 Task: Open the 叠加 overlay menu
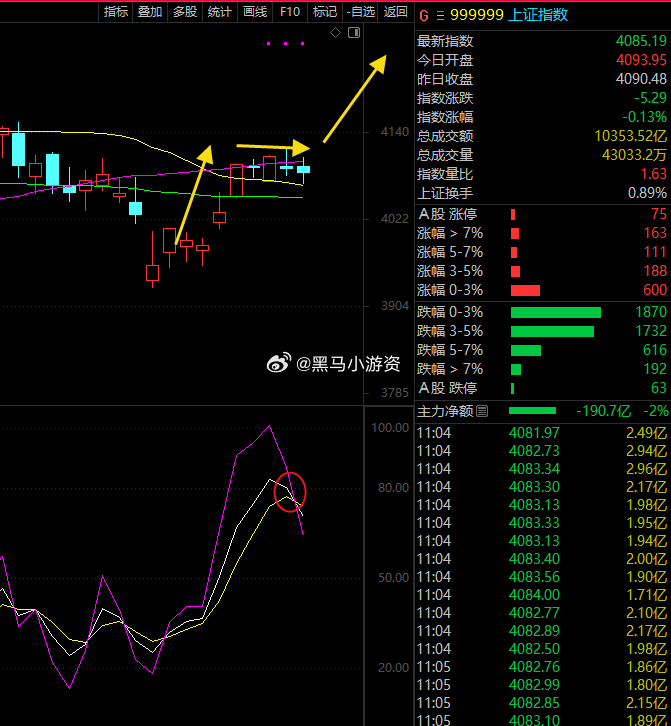point(150,12)
